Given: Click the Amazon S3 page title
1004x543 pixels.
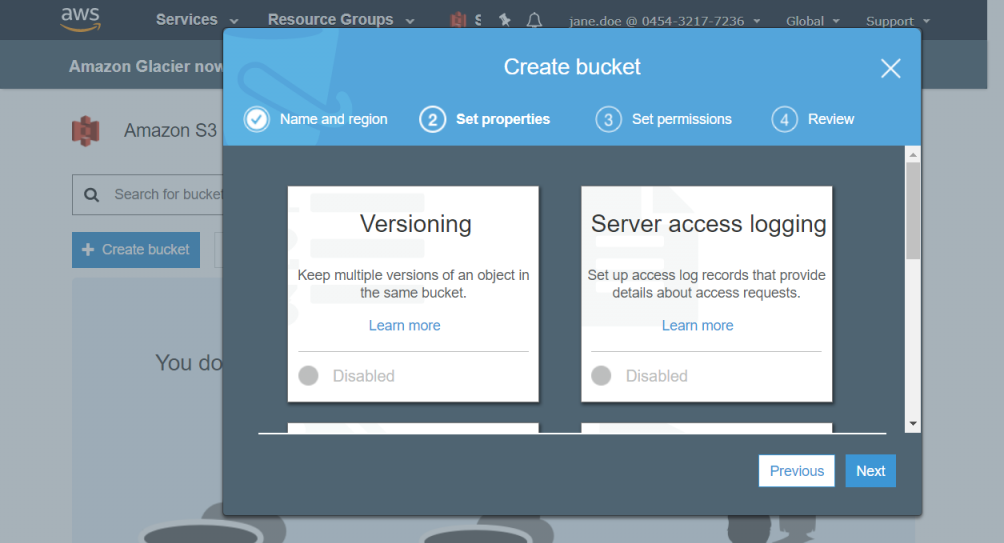Looking at the screenshot, I should (x=170, y=131).
